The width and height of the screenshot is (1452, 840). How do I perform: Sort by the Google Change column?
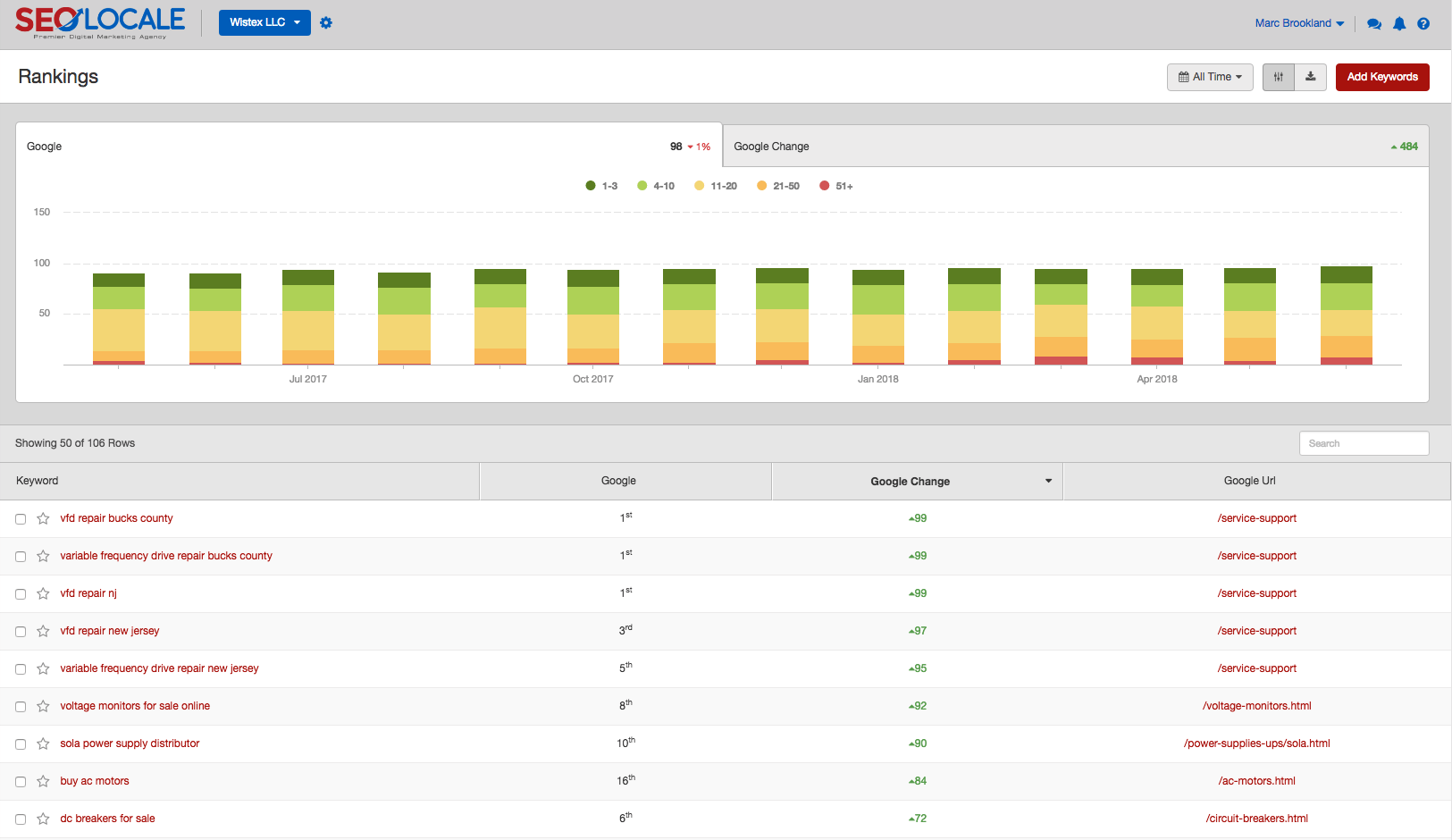click(917, 481)
